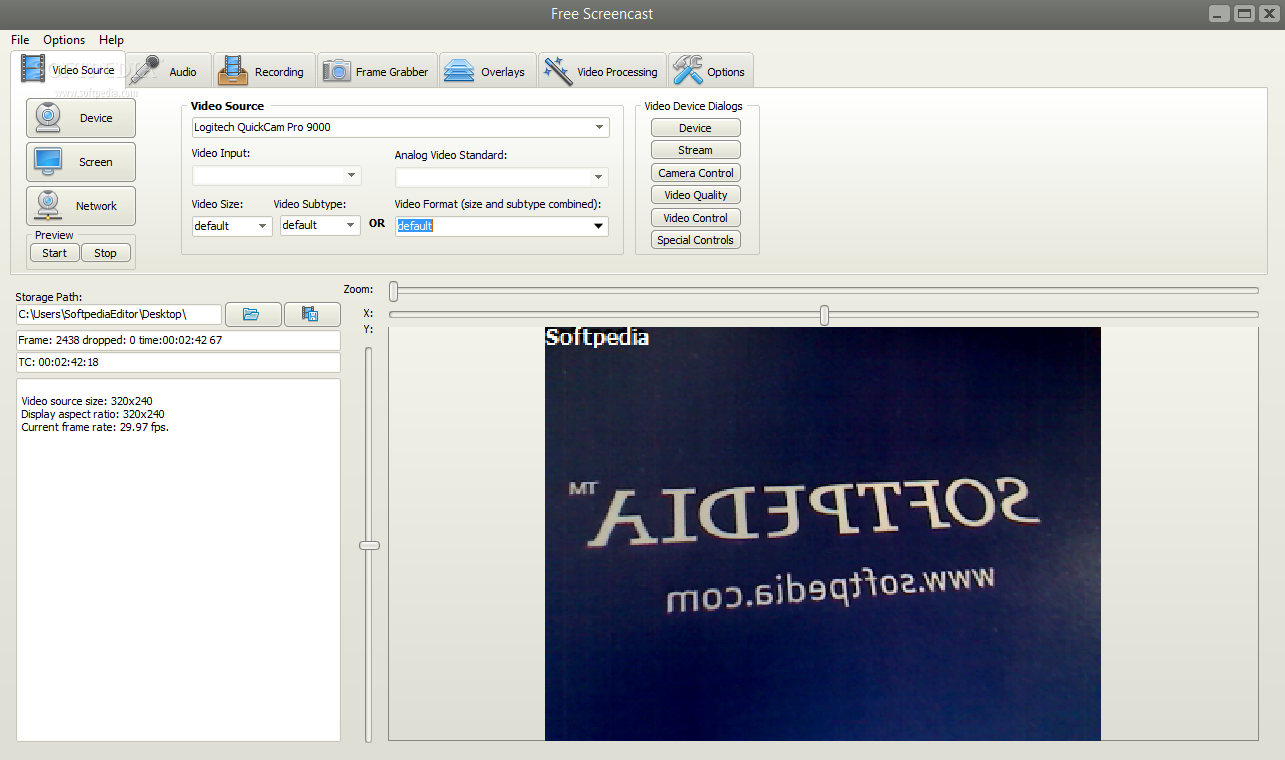Image resolution: width=1285 pixels, height=760 pixels.
Task: Open the Special Controls dialog
Action: click(696, 240)
